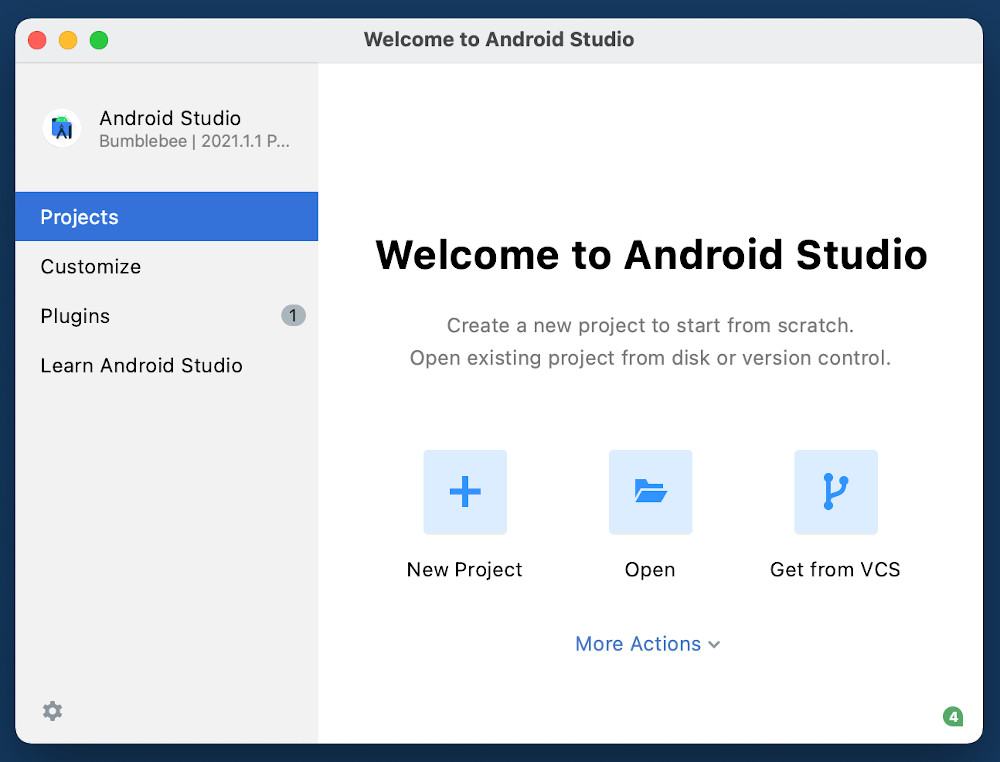Click the 'Open existing project from disk' line
Viewport: 1000px width, 762px height.
tap(650, 358)
